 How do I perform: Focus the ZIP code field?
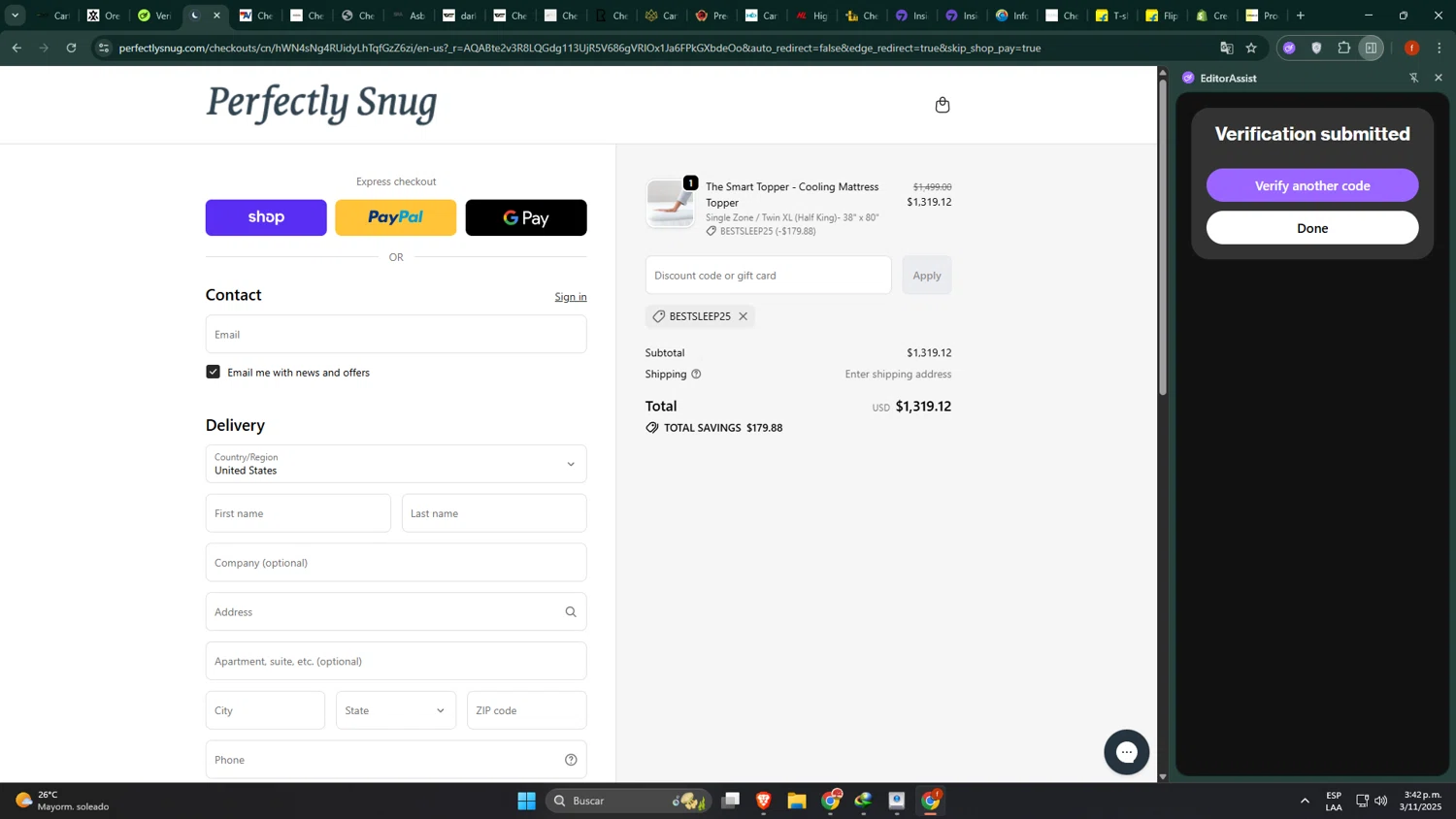[527, 710]
